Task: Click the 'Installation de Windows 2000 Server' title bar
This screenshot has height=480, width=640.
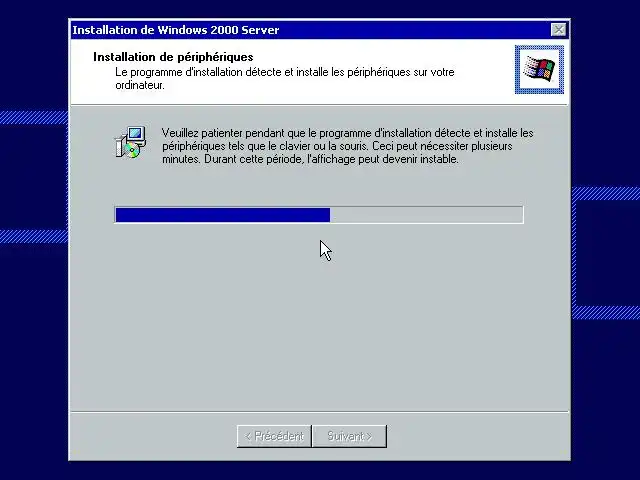Action: pyautogui.click(x=320, y=30)
